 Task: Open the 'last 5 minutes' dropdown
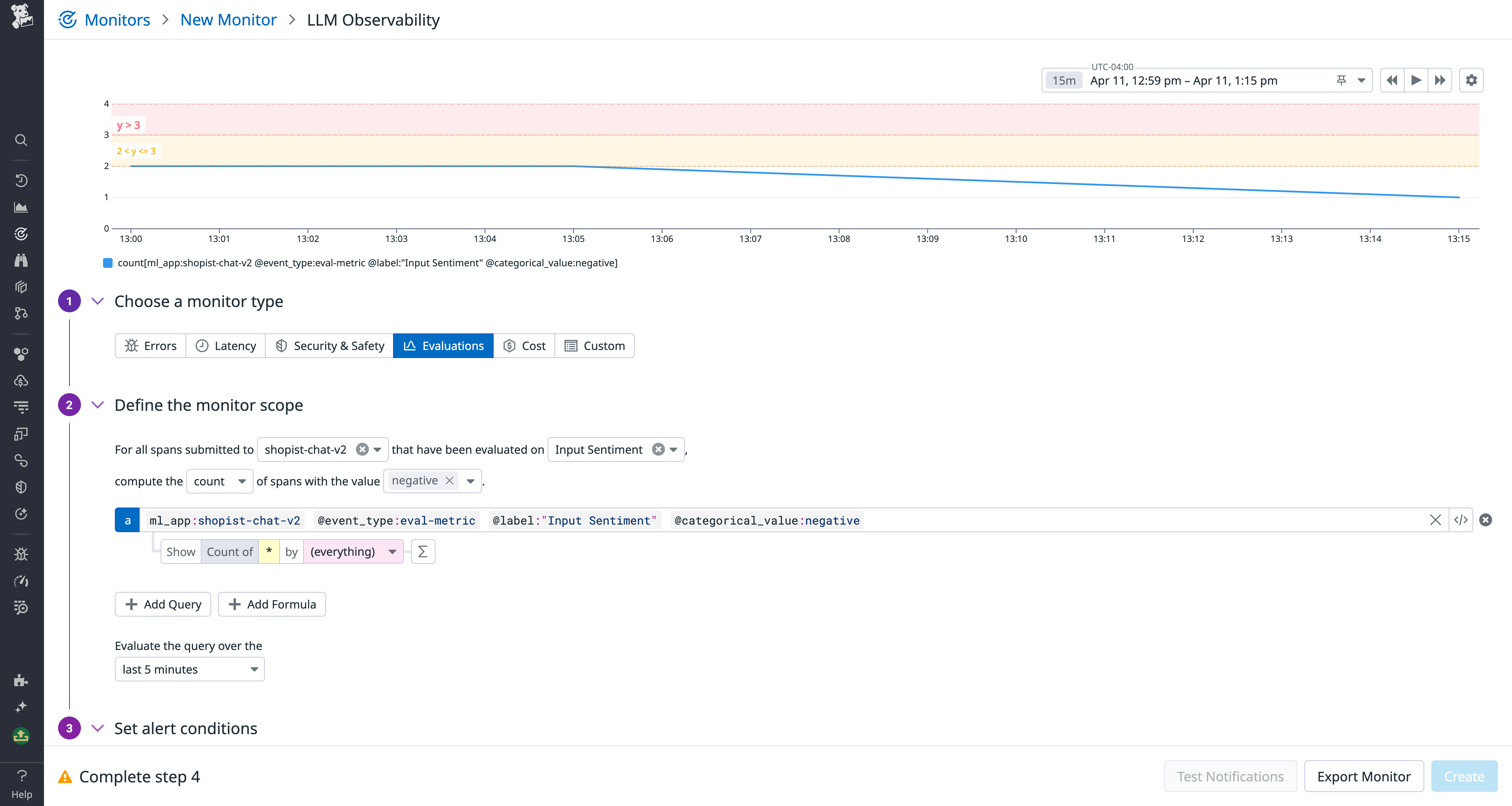(189, 669)
